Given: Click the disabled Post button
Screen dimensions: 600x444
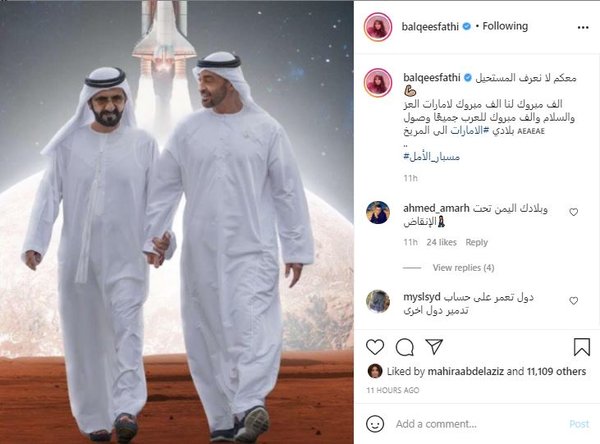Looking at the screenshot, I should pos(579,424).
